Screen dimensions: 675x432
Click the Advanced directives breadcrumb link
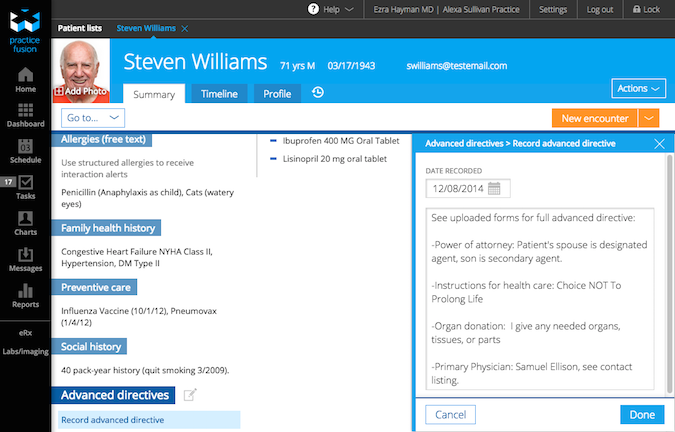click(x=464, y=144)
